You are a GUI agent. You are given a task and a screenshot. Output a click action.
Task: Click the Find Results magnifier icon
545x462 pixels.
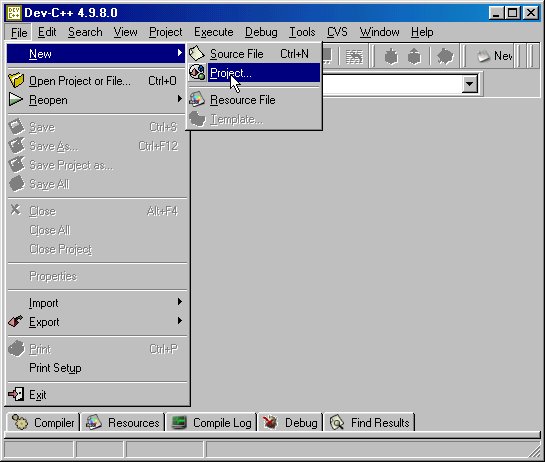336,422
